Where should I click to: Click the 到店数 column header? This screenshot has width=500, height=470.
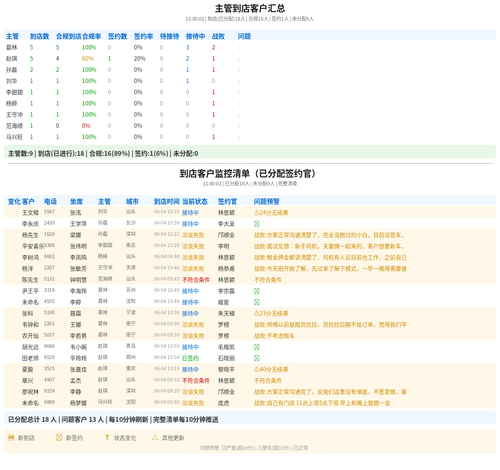39,36
